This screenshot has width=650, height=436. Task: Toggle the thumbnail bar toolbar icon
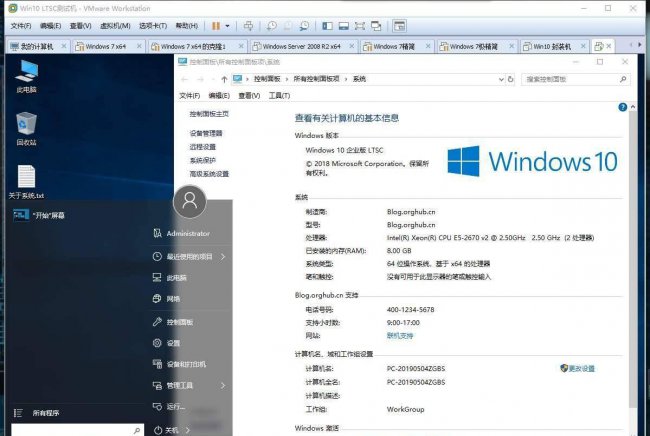click(343, 26)
